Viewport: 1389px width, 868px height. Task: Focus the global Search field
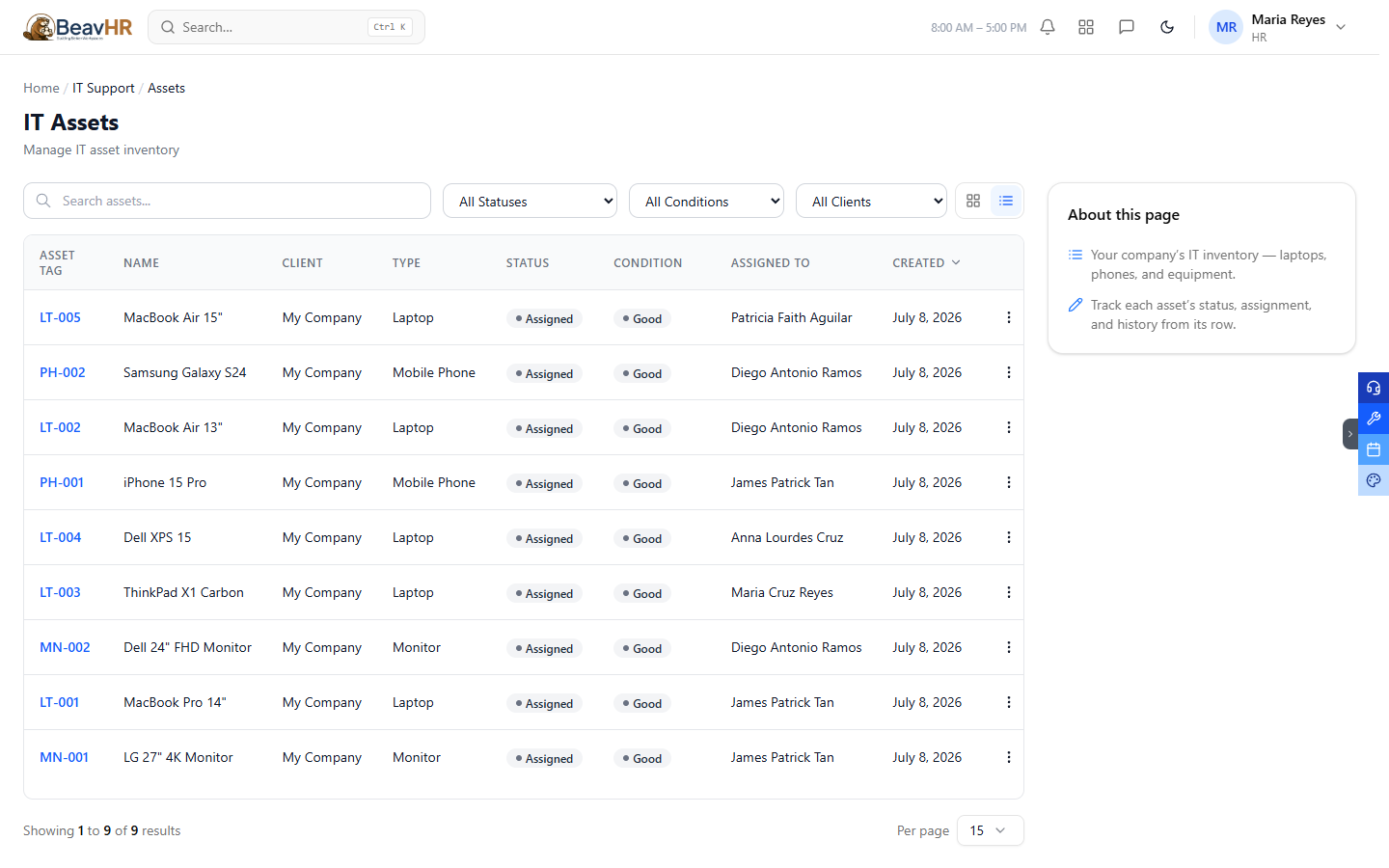point(286,27)
